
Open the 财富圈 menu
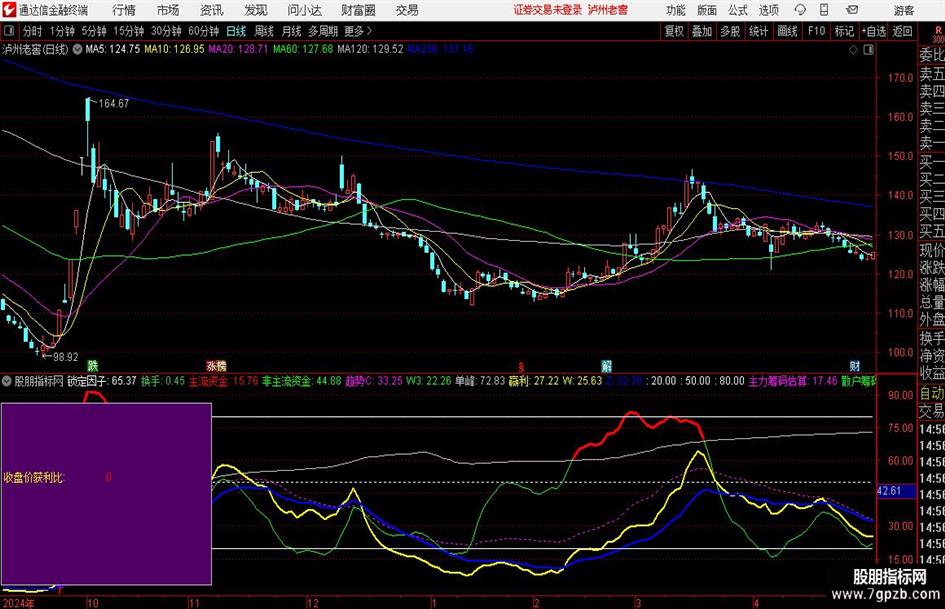pyautogui.click(x=358, y=10)
